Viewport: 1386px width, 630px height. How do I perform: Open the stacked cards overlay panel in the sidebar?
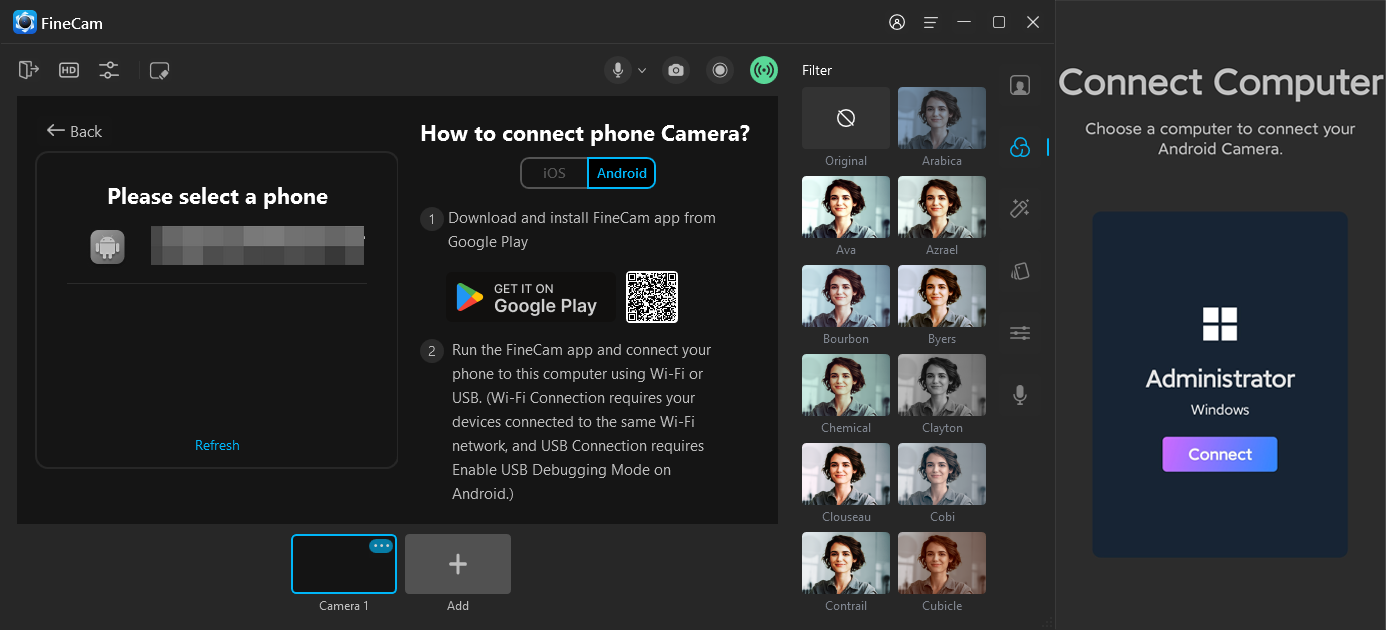(x=1020, y=271)
